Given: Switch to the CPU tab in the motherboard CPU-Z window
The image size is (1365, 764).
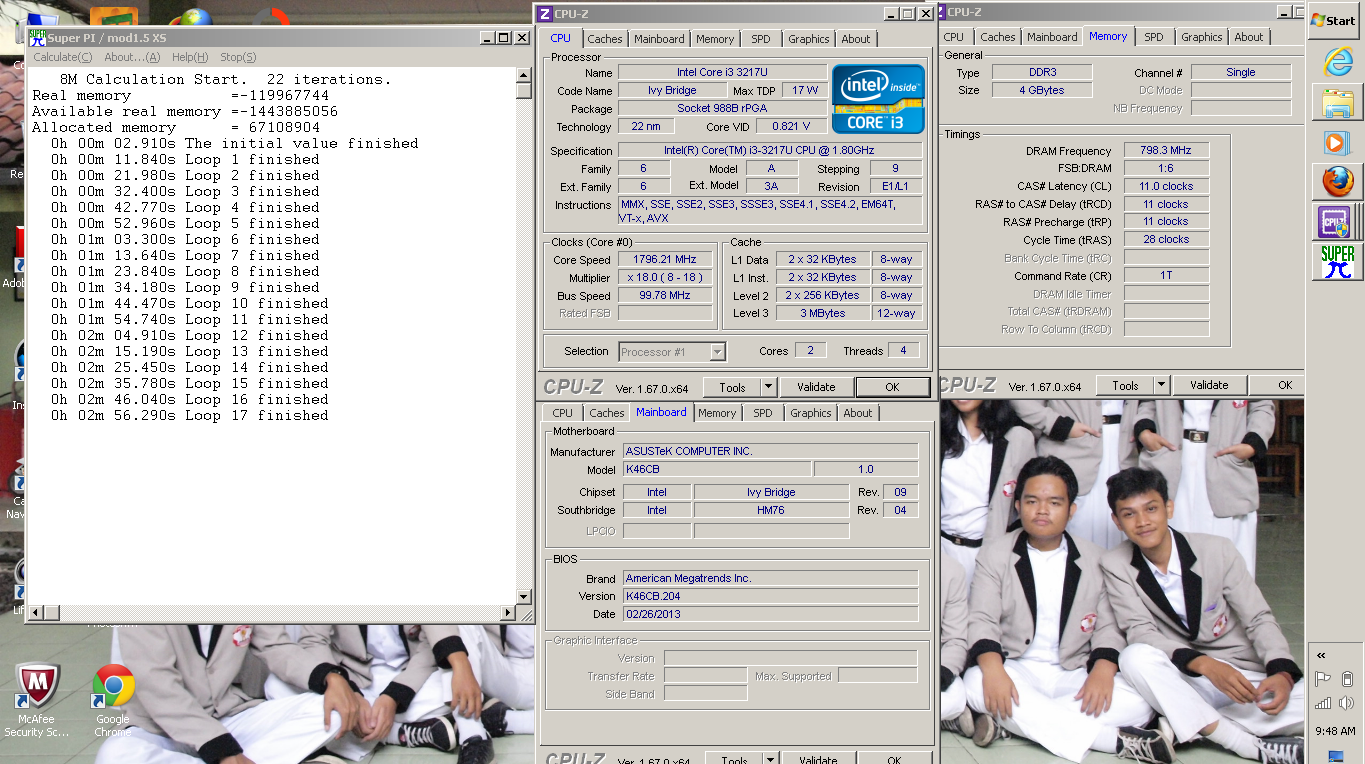Looking at the screenshot, I should [562, 413].
